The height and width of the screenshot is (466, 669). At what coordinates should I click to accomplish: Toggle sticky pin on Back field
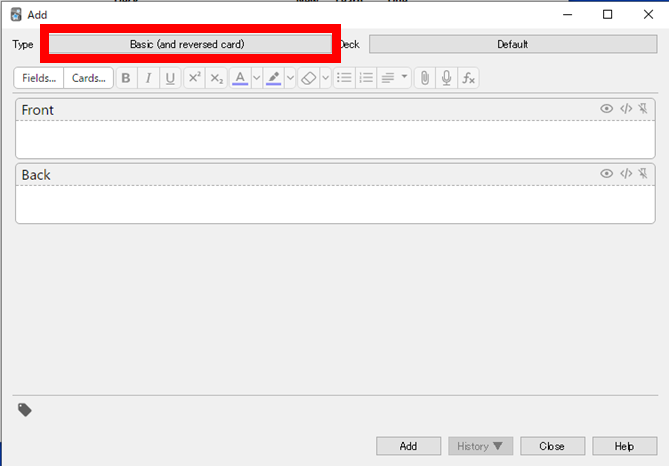click(643, 174)
